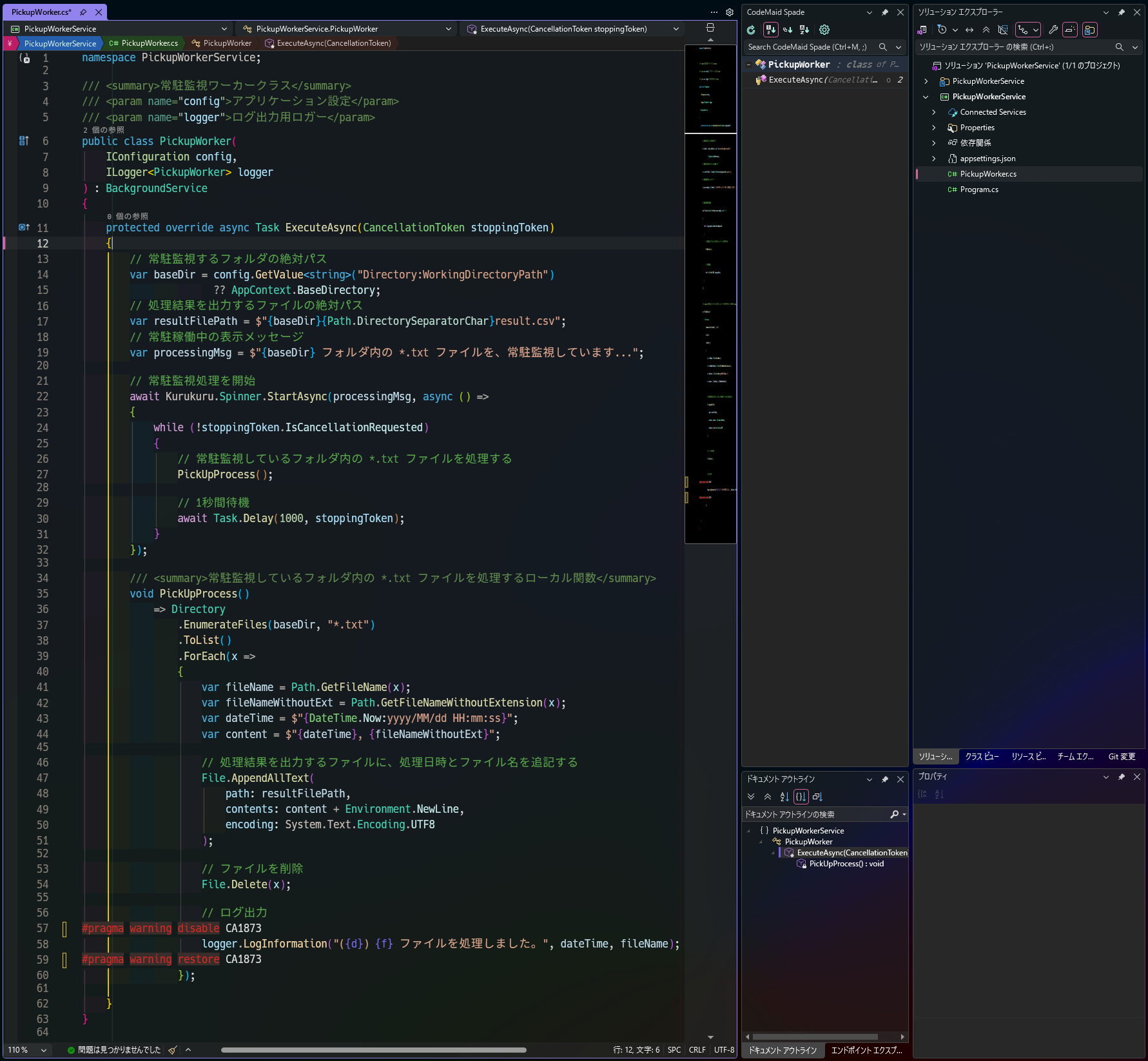The width and height of the screenshot is (1148, 1061).
Task: Switch views in Solution Explorer toolbar
Action: pos(922,30)
